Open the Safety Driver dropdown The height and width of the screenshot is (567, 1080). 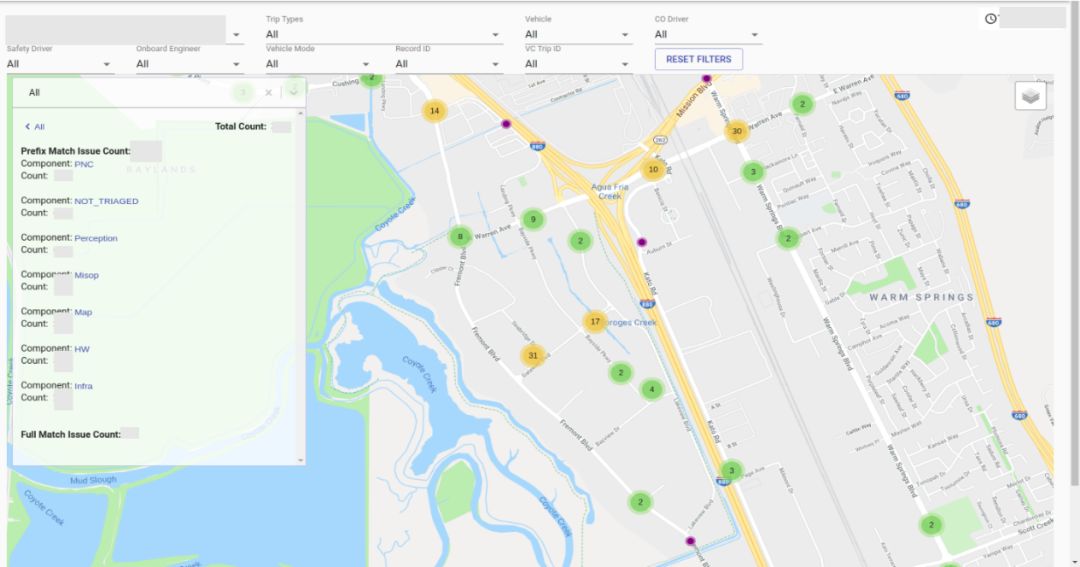[60, 64]
